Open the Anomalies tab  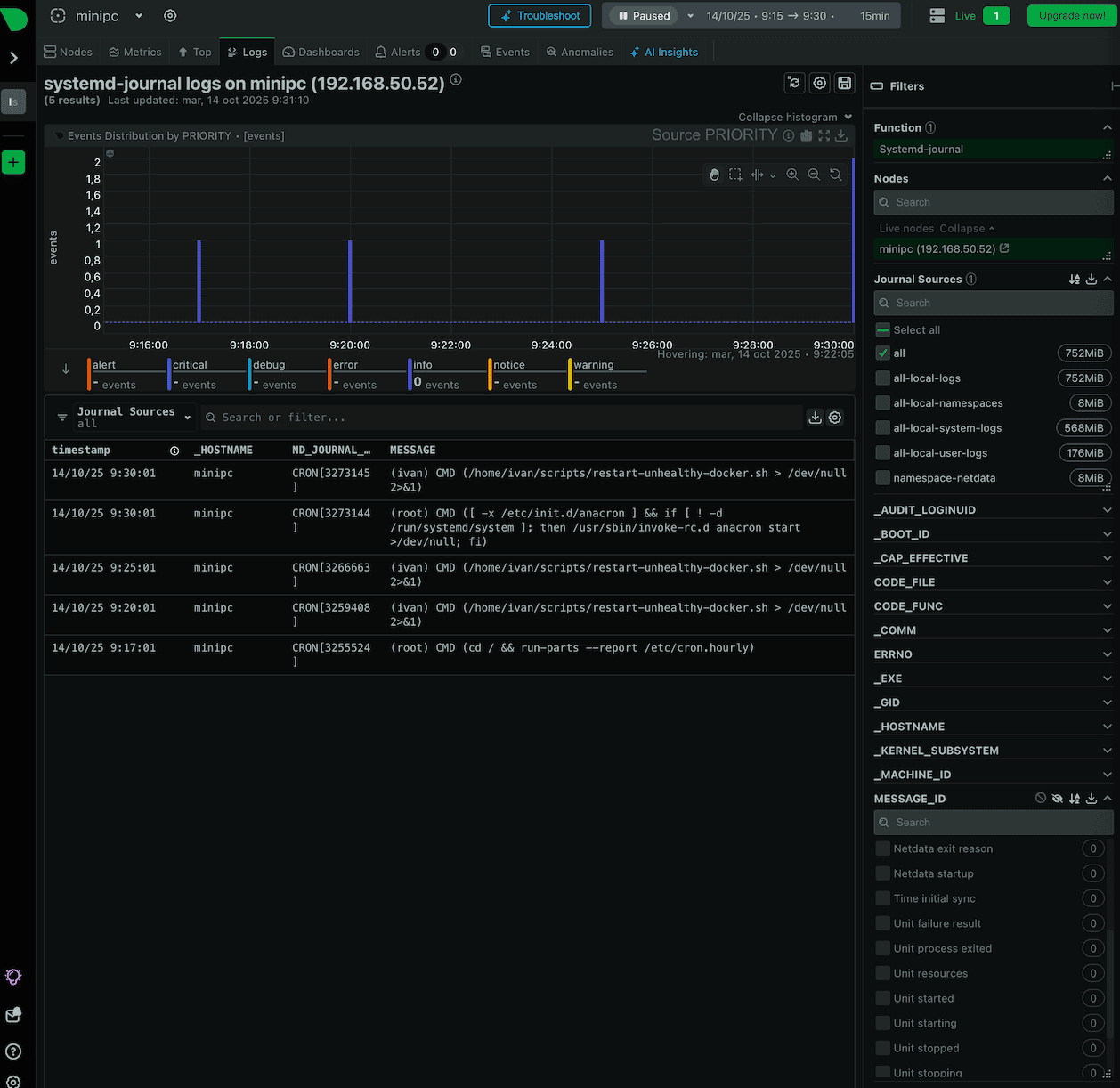tap(580, 53)
